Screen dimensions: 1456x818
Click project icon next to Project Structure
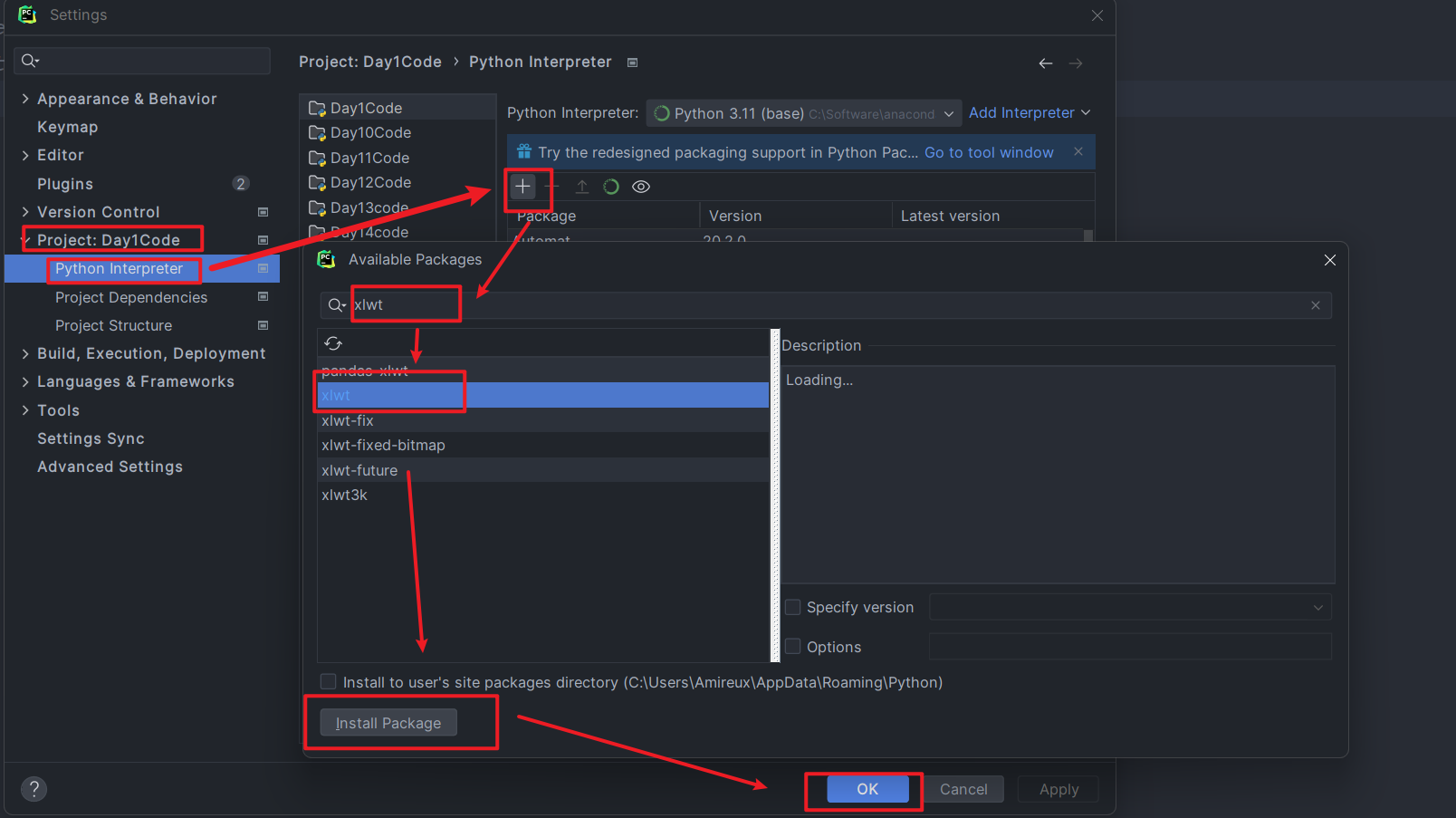pyautogui.click(x=263, y=325)
